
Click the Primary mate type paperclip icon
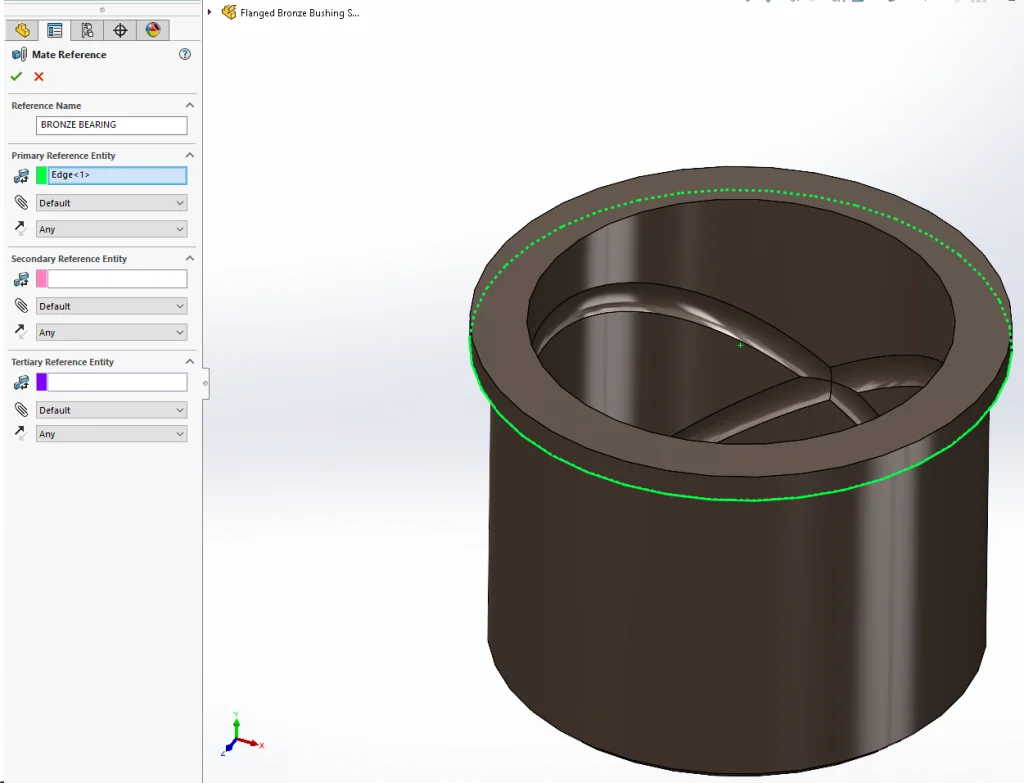(21, 203)
